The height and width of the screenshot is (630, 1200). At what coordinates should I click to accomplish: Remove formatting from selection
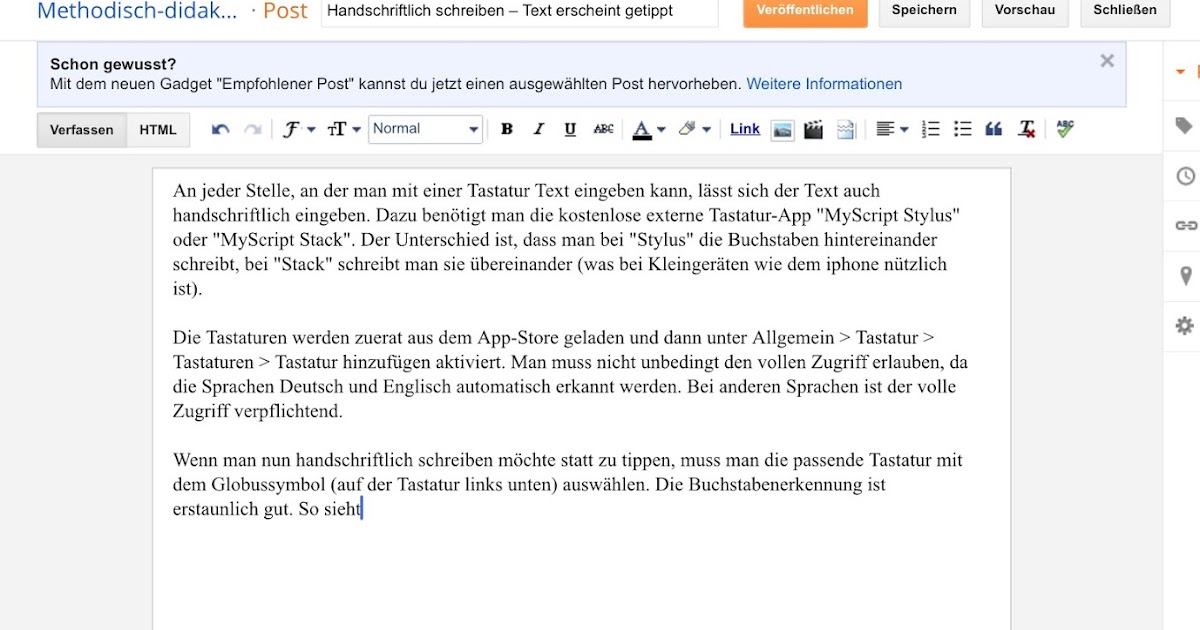tap(1026, 129)
